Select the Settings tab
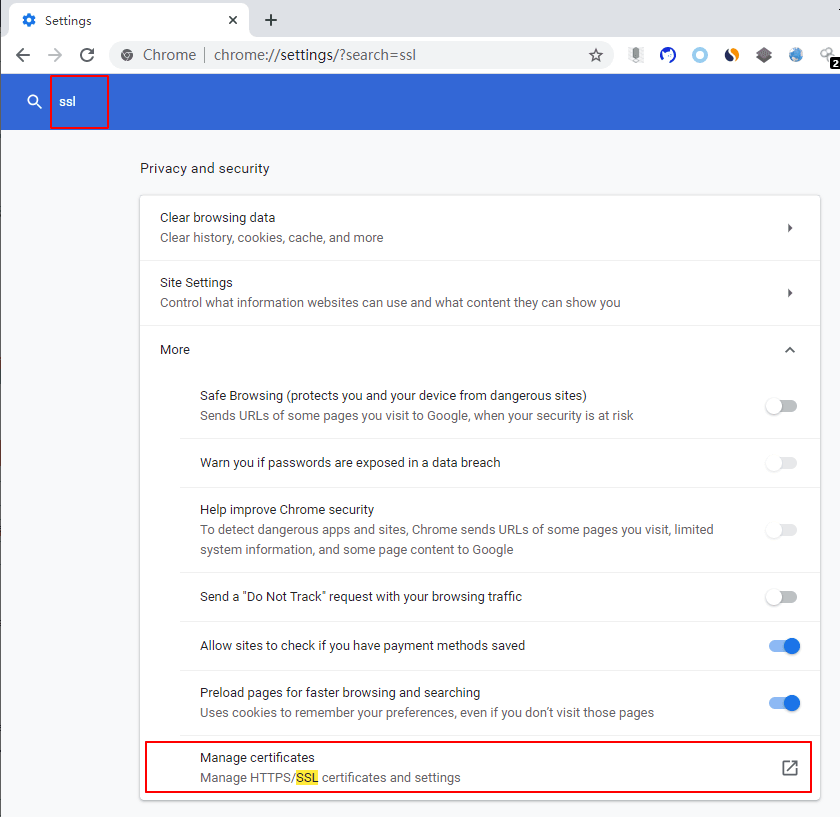Image resolution: width=840 pixels, height=817 pixels. click(129, 20)
